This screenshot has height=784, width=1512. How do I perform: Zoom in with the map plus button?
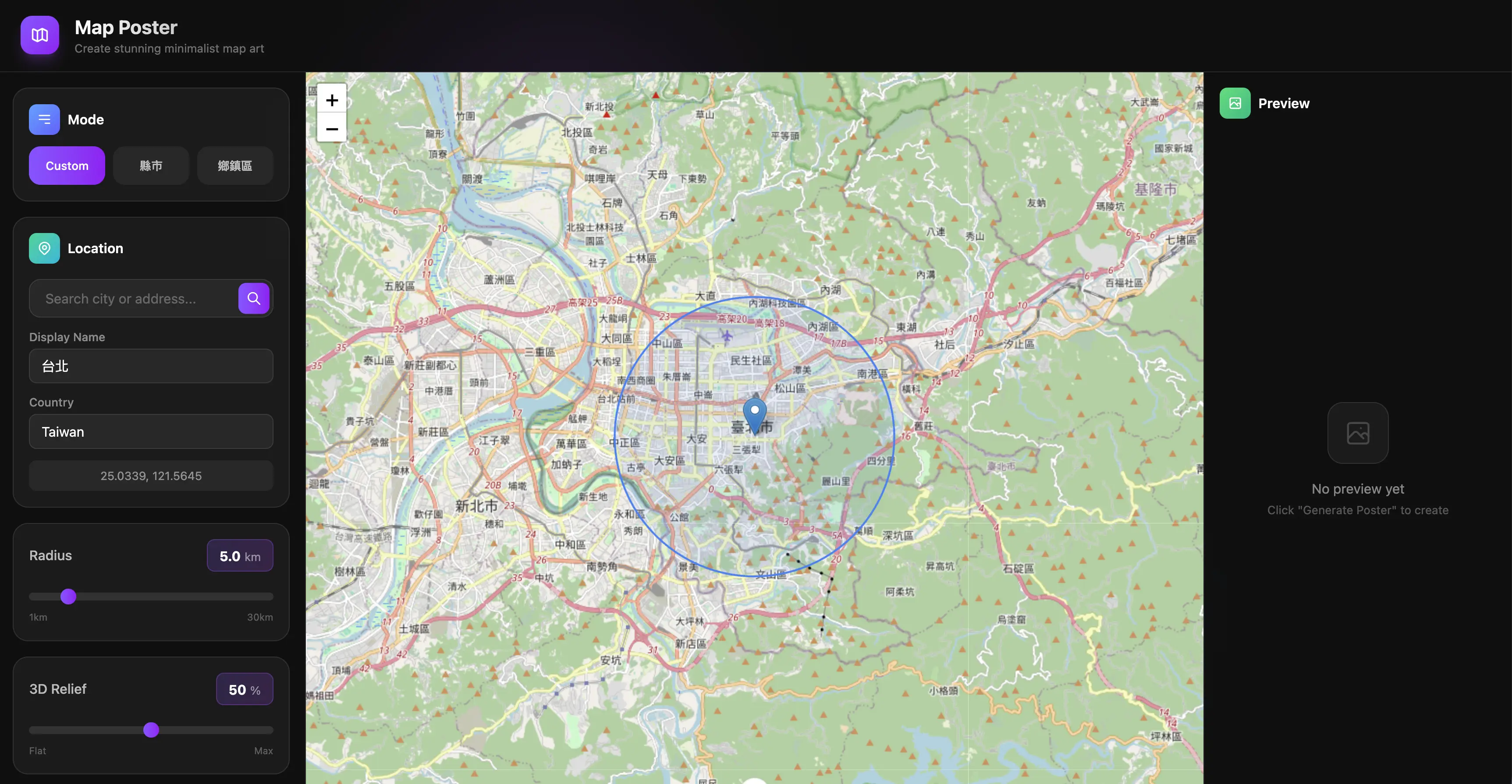(x=332, y=100)
